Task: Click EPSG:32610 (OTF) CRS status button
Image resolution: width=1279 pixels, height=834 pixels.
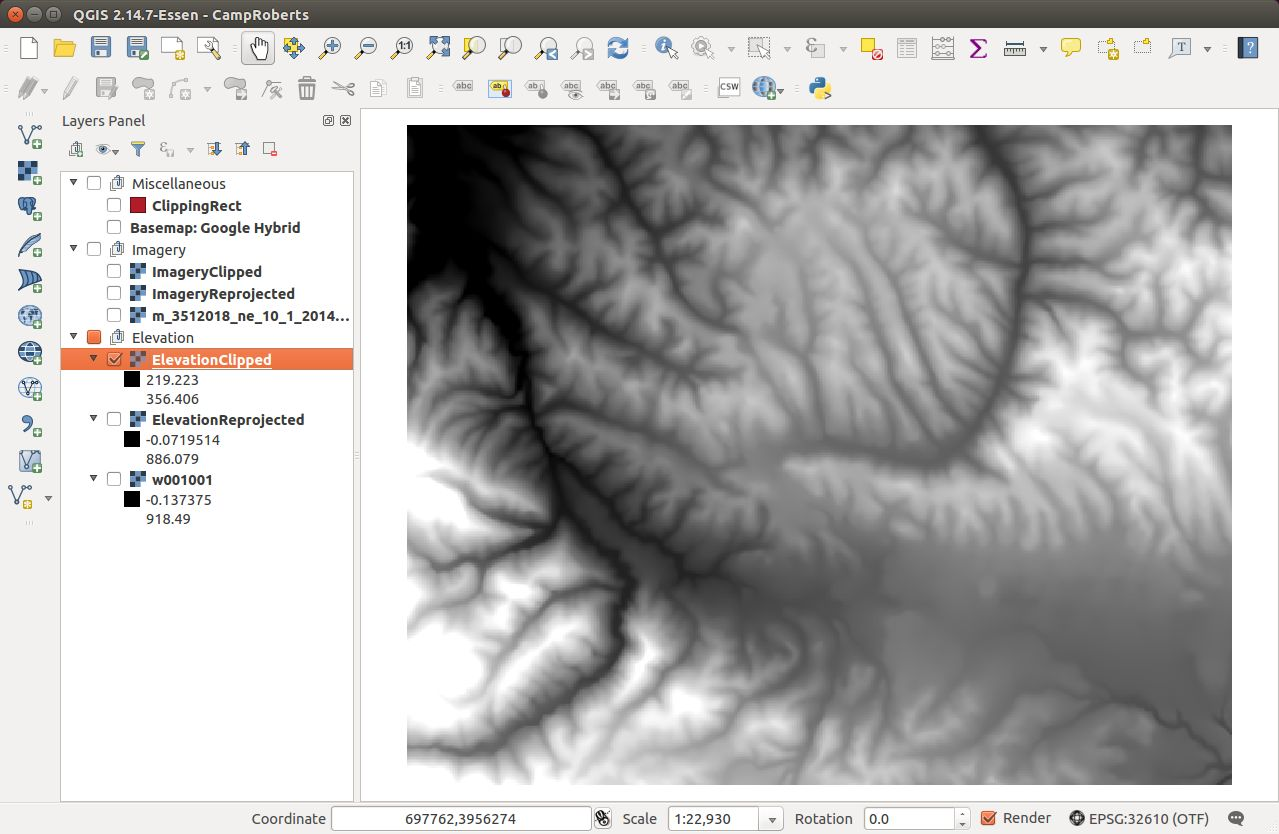Action: click(1141, 818)
